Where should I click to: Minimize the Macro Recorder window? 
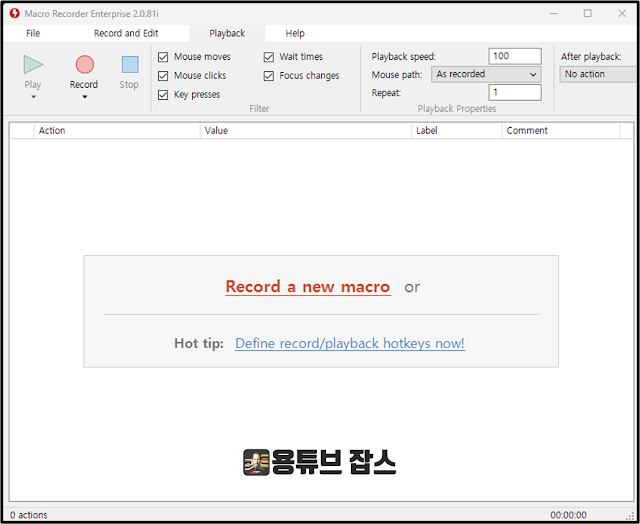pyautogui.click(x=553, y=13)
